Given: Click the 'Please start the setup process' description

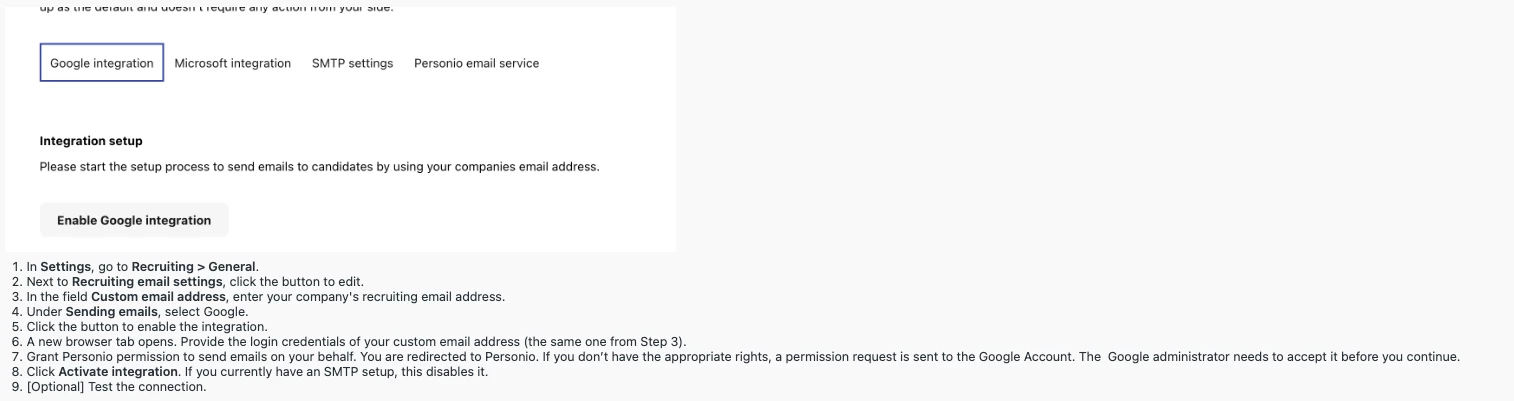Looking at the screenshot, I should coord(319,167).
